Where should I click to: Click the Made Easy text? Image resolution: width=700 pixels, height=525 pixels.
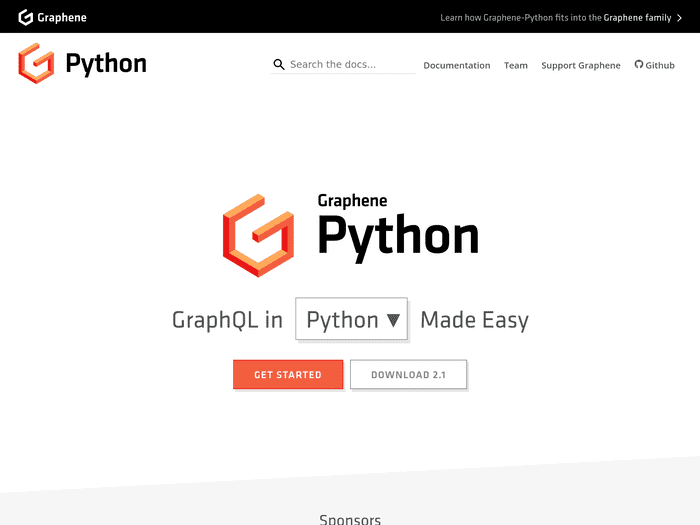[x=475, y=321]
